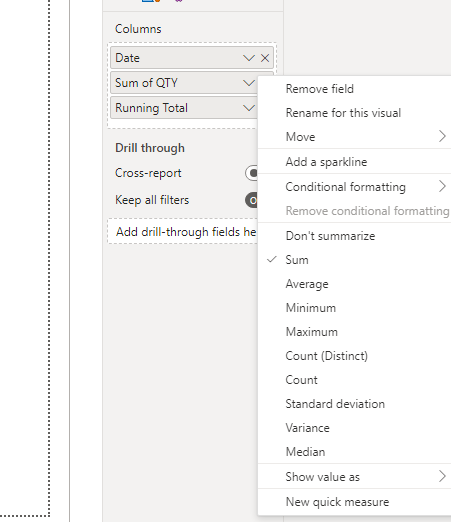
Task: Open the Sum of QTY dropdown chevron
Action: click(249, 83)
